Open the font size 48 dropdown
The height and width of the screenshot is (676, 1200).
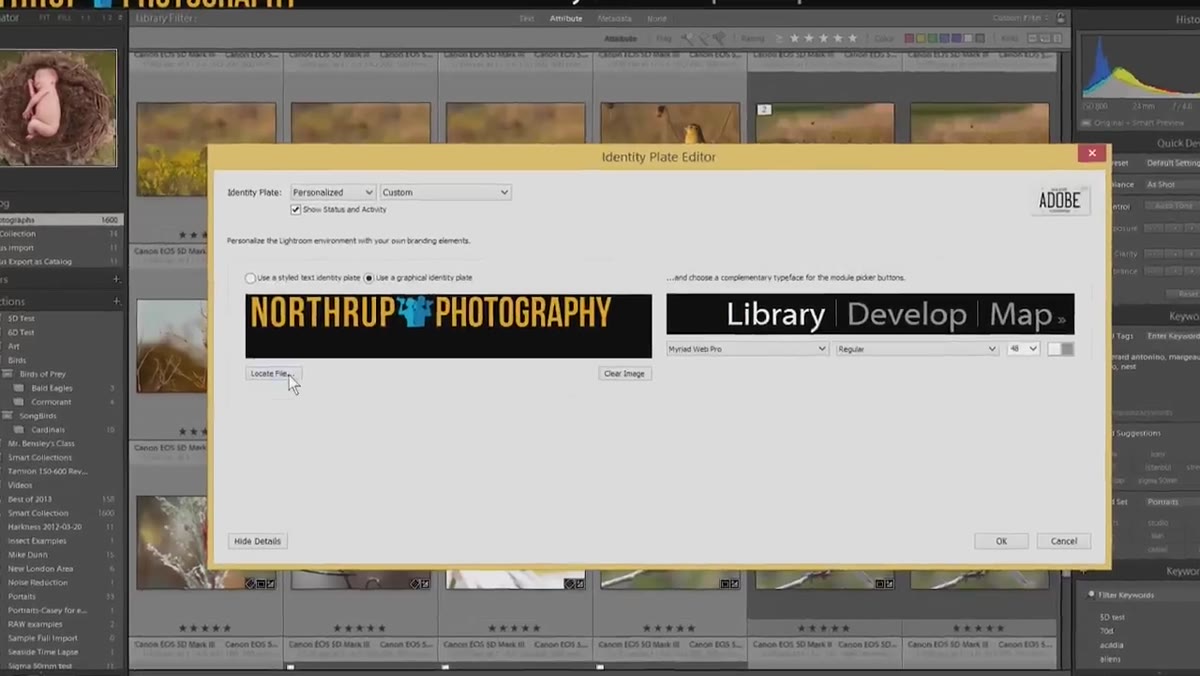click(x=1023, y=349)
